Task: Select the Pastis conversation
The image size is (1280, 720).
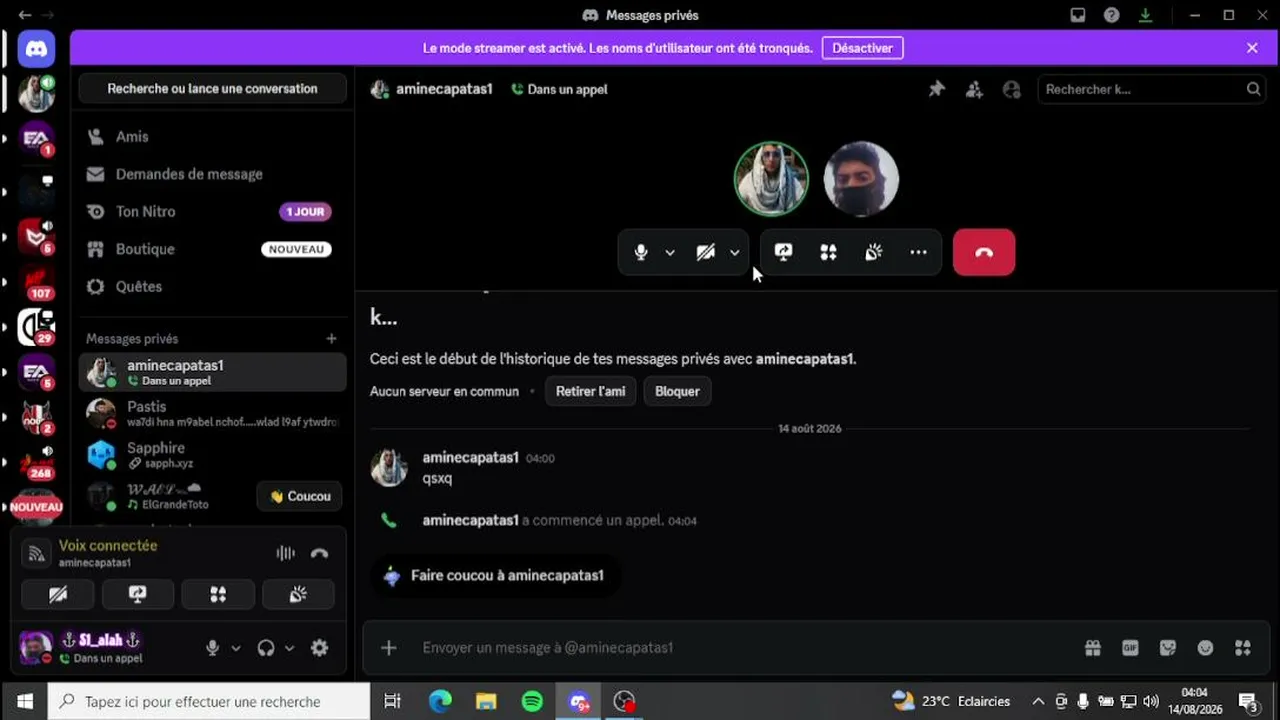Action: click(213, 413)
